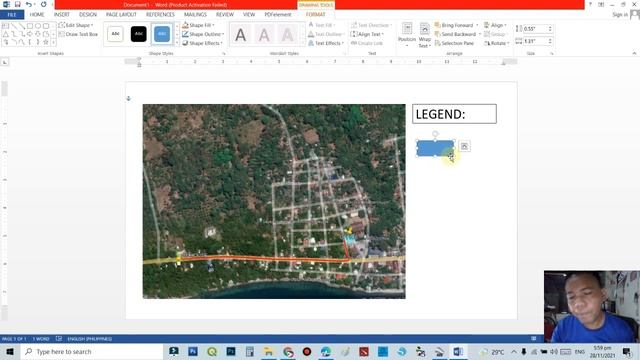The image size is (640, 360).
Task: Select the Drawing Tools FORMAT tab
Action: (x=316, y=15)
